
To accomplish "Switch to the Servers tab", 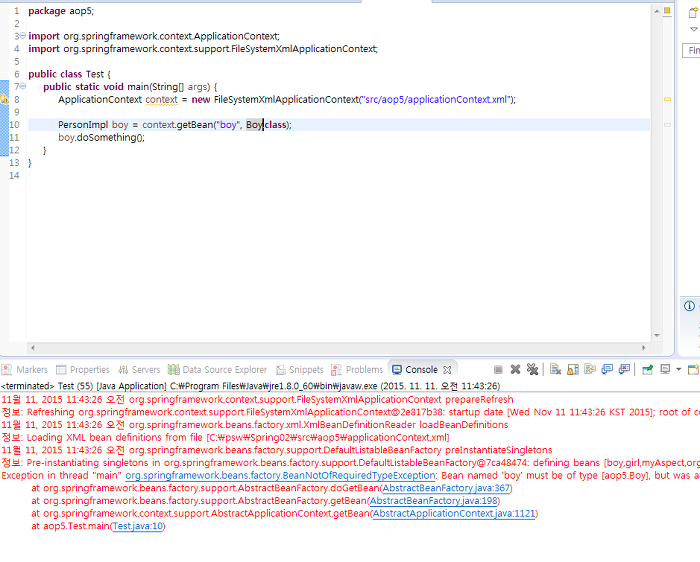I will tap(139, 370).
